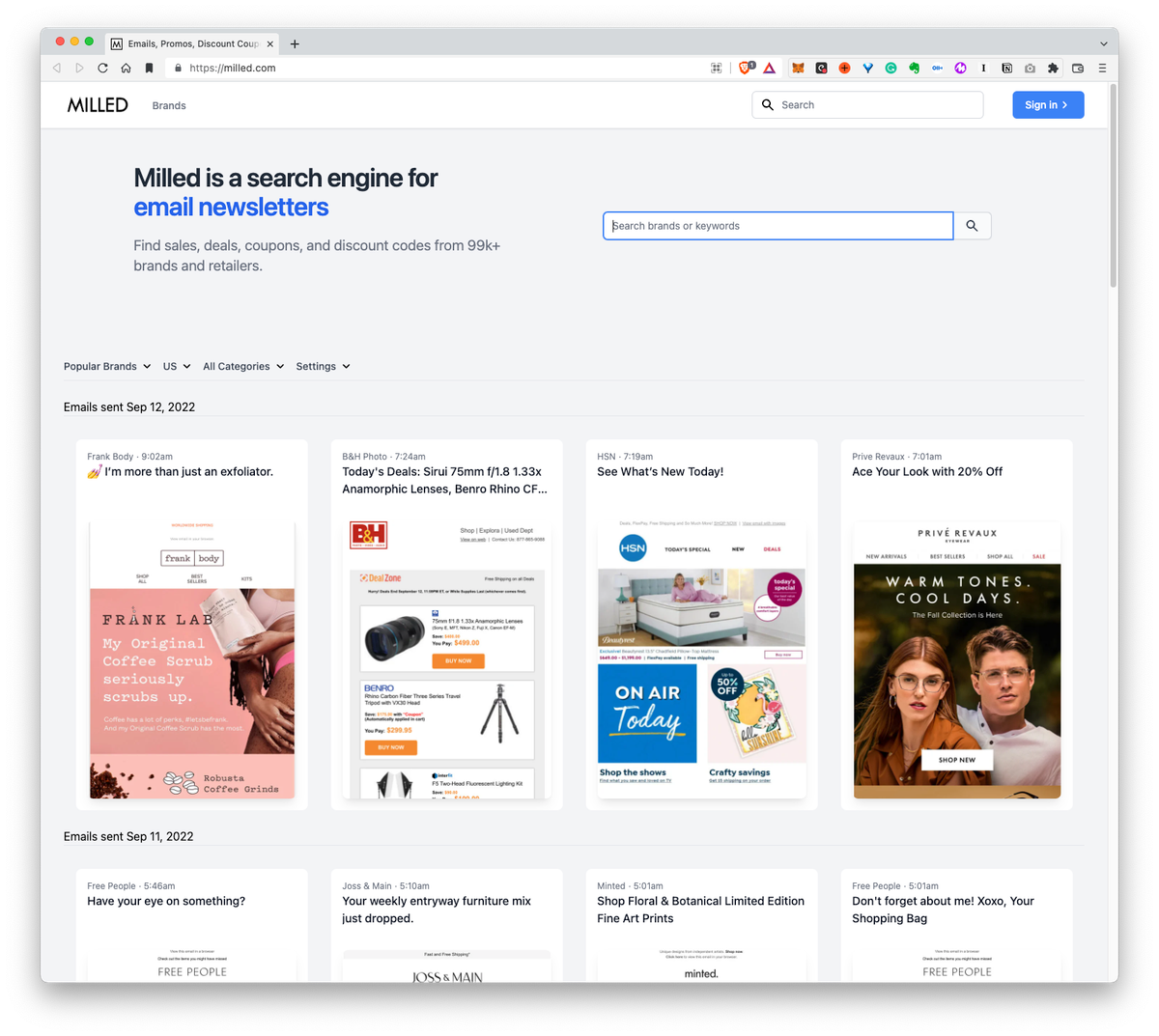Viewport: 1159px width, 1036px height.
Task: Click the B&H Photo brand name
Action: [364, 457]
